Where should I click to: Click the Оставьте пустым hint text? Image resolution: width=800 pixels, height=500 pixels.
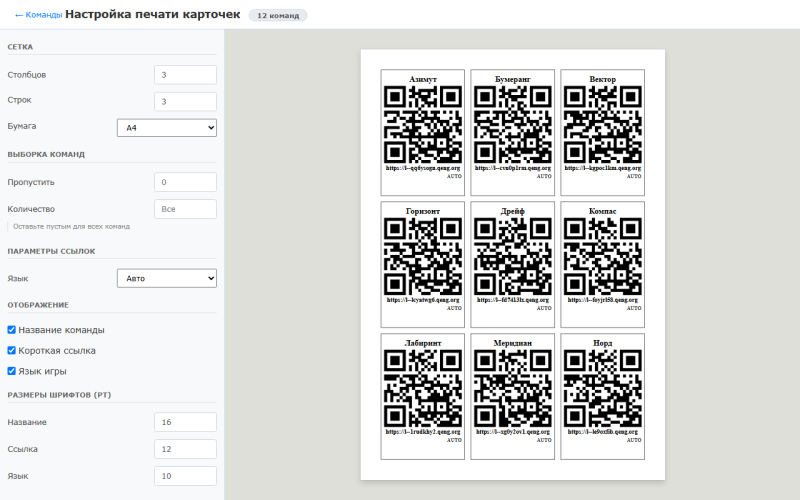71,227
